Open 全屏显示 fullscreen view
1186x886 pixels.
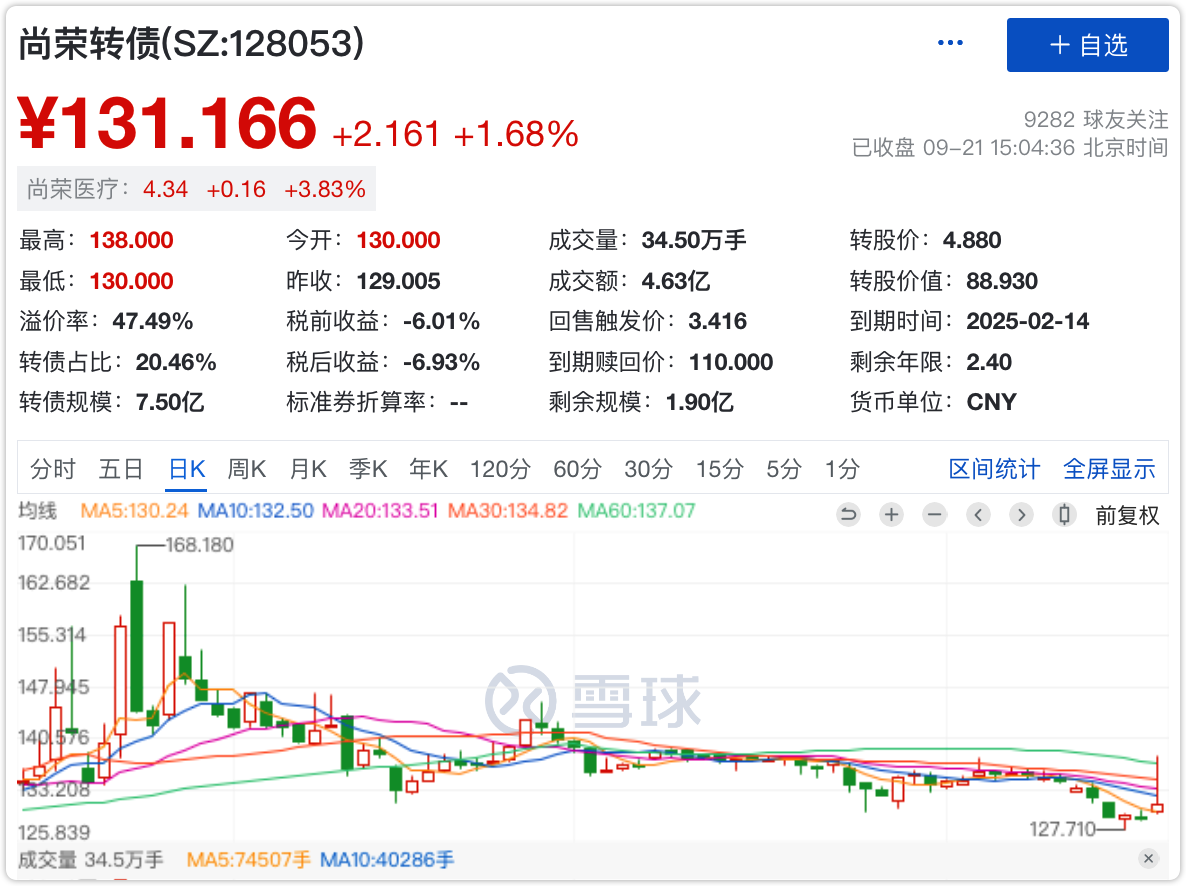(x=1109, y=469)
